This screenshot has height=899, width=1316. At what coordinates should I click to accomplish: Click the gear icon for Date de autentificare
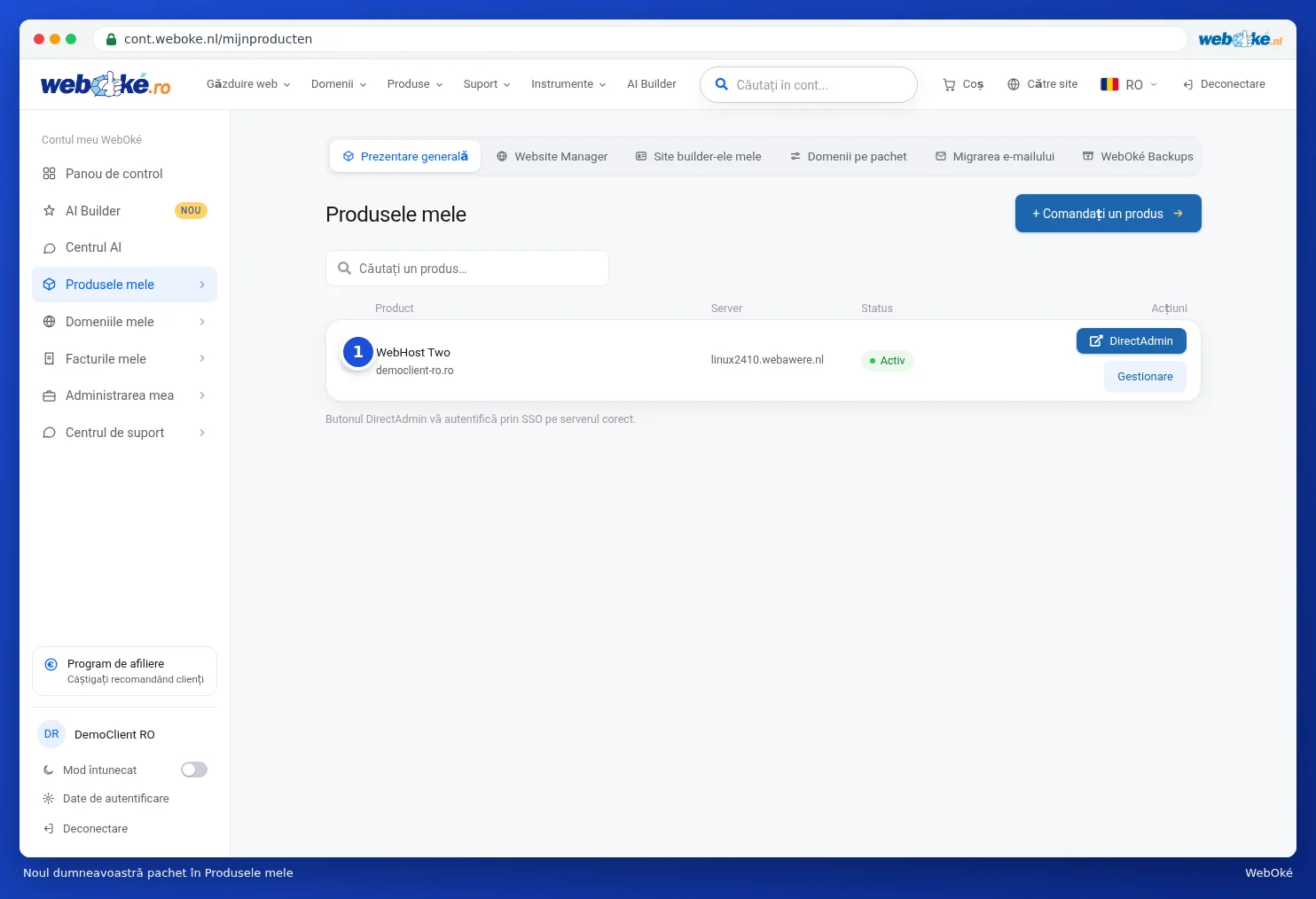[x=49, y=799]
